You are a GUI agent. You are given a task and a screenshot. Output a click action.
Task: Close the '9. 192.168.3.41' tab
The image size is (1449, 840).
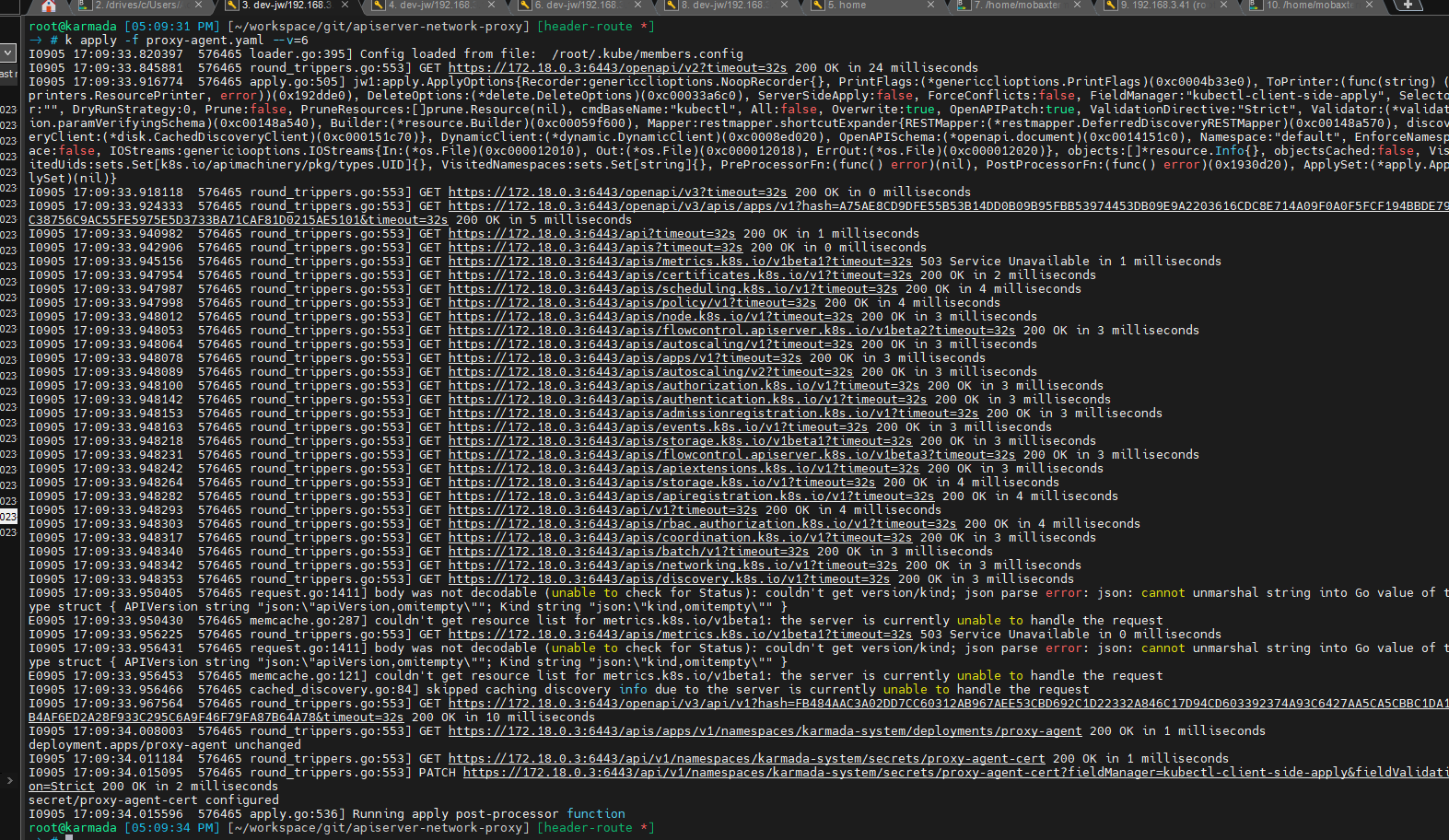[x=1223, y=5]
